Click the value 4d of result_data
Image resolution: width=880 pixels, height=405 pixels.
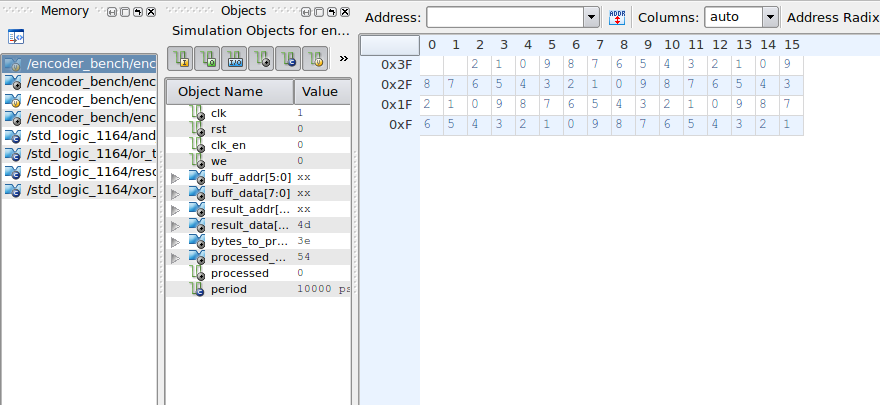(x=304, y=225)
